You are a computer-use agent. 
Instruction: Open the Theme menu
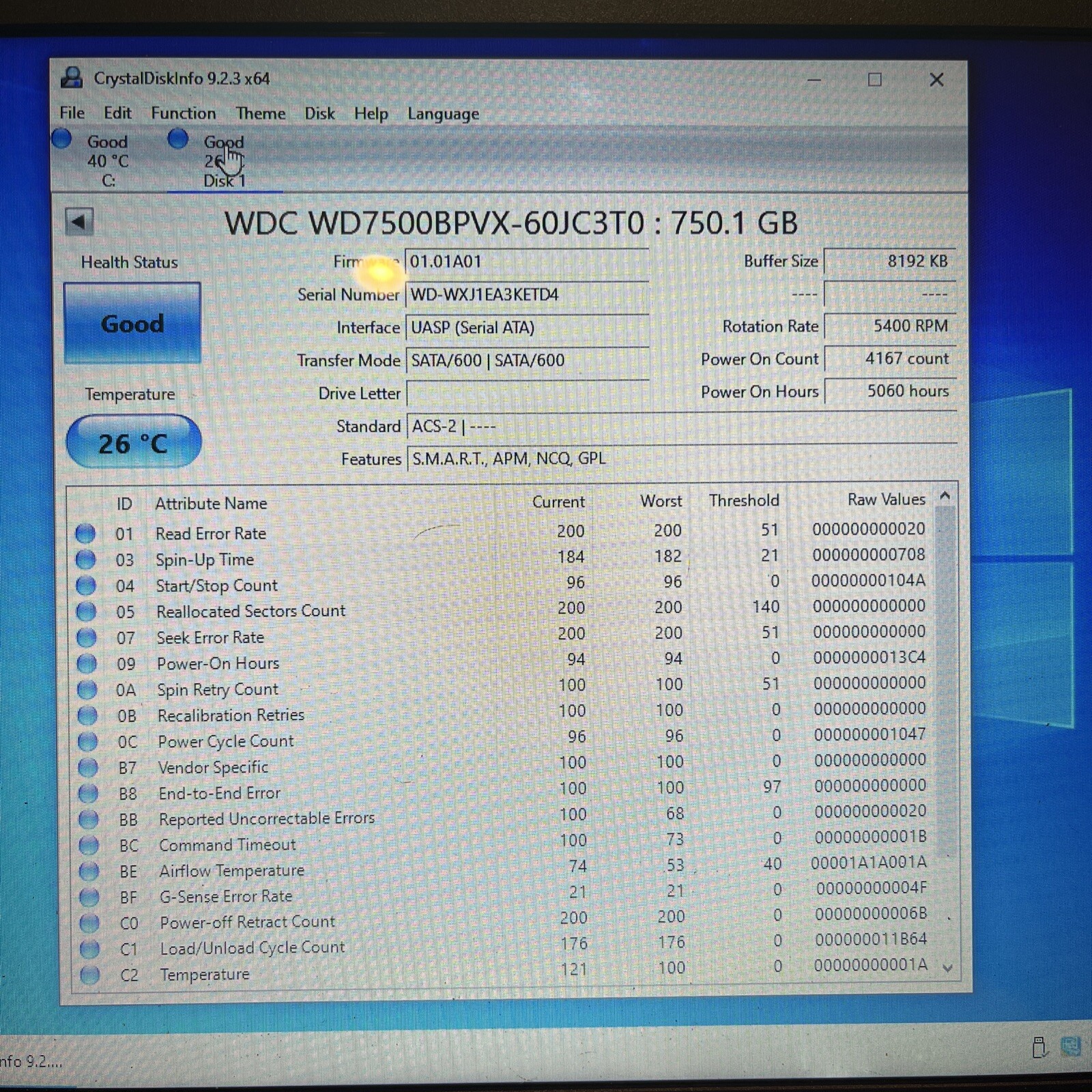pyautogui.click(x=261, y=113)
